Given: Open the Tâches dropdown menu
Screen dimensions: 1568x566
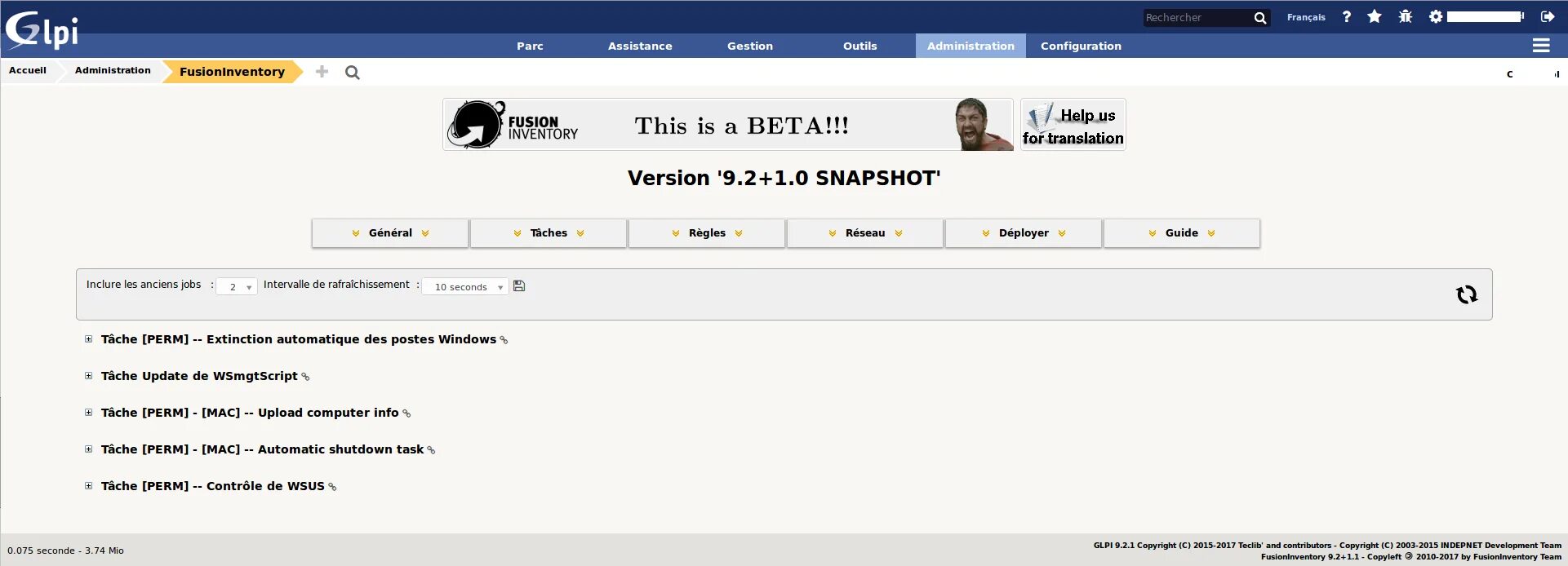Looking at the screenshot, I should point(549,233).
